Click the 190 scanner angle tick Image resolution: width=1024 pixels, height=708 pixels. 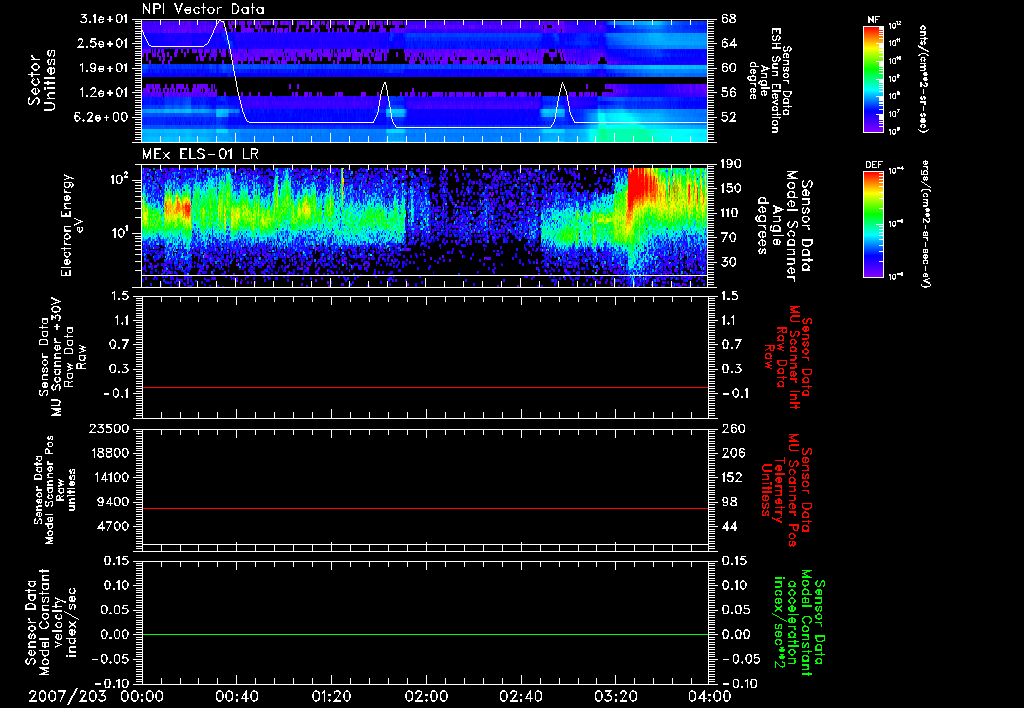(731, 164)
